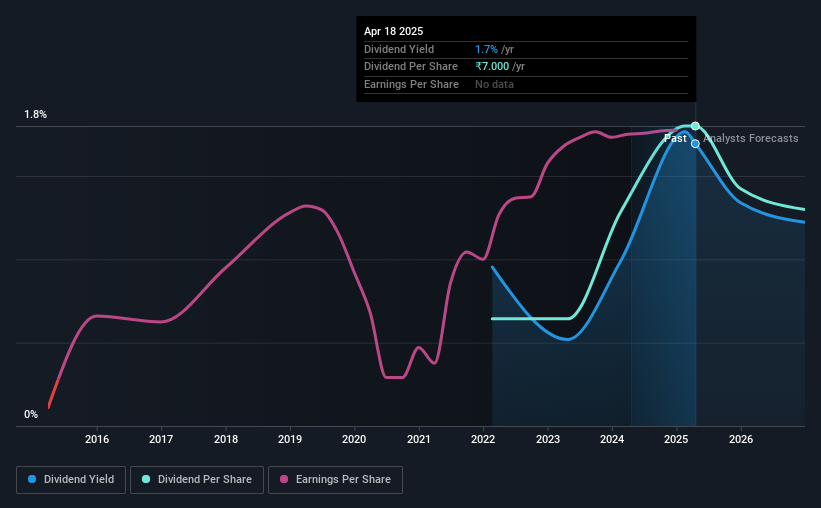This screenshot has width=821, height=508.
Task: Click the Past label on the chart
Action: point(675,138)
